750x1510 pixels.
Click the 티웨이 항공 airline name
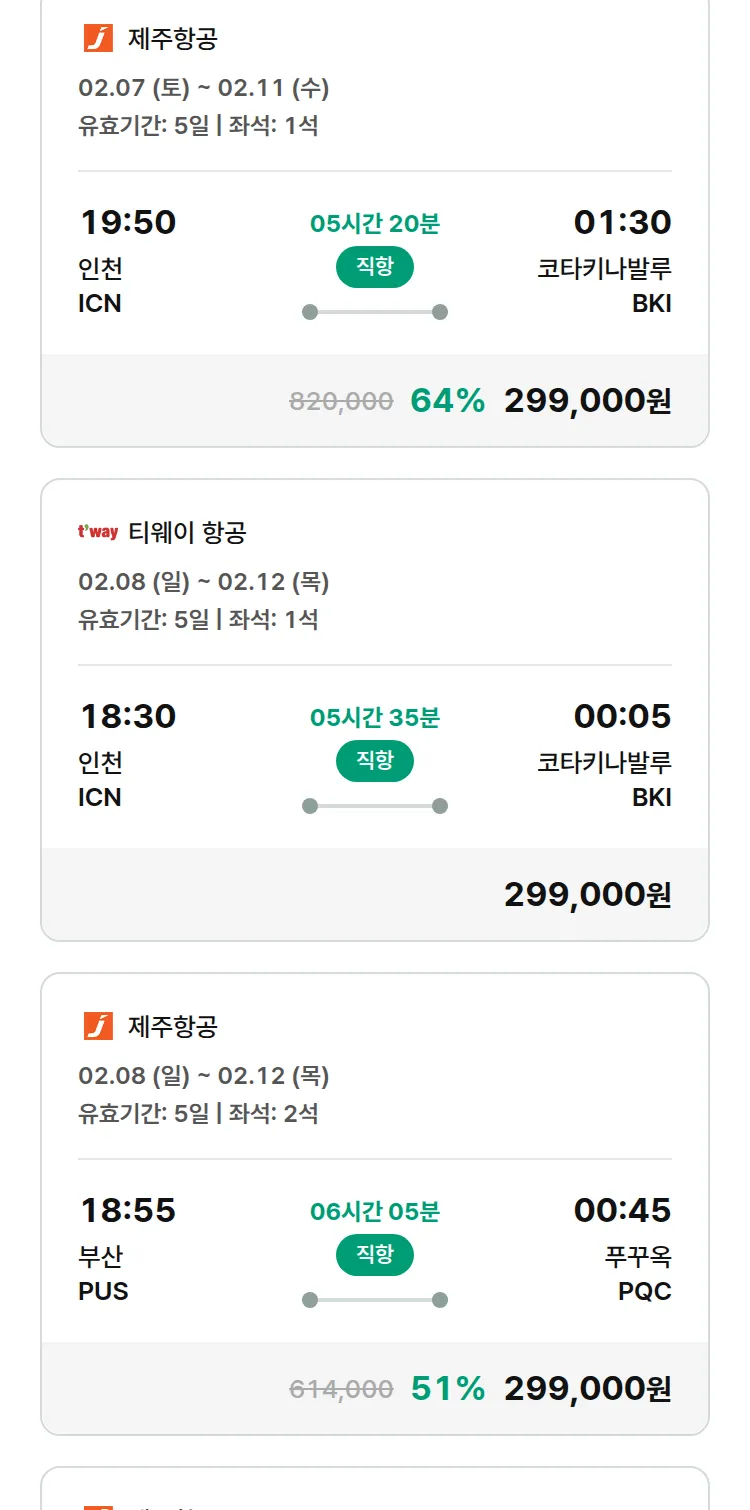click(187, 533)
